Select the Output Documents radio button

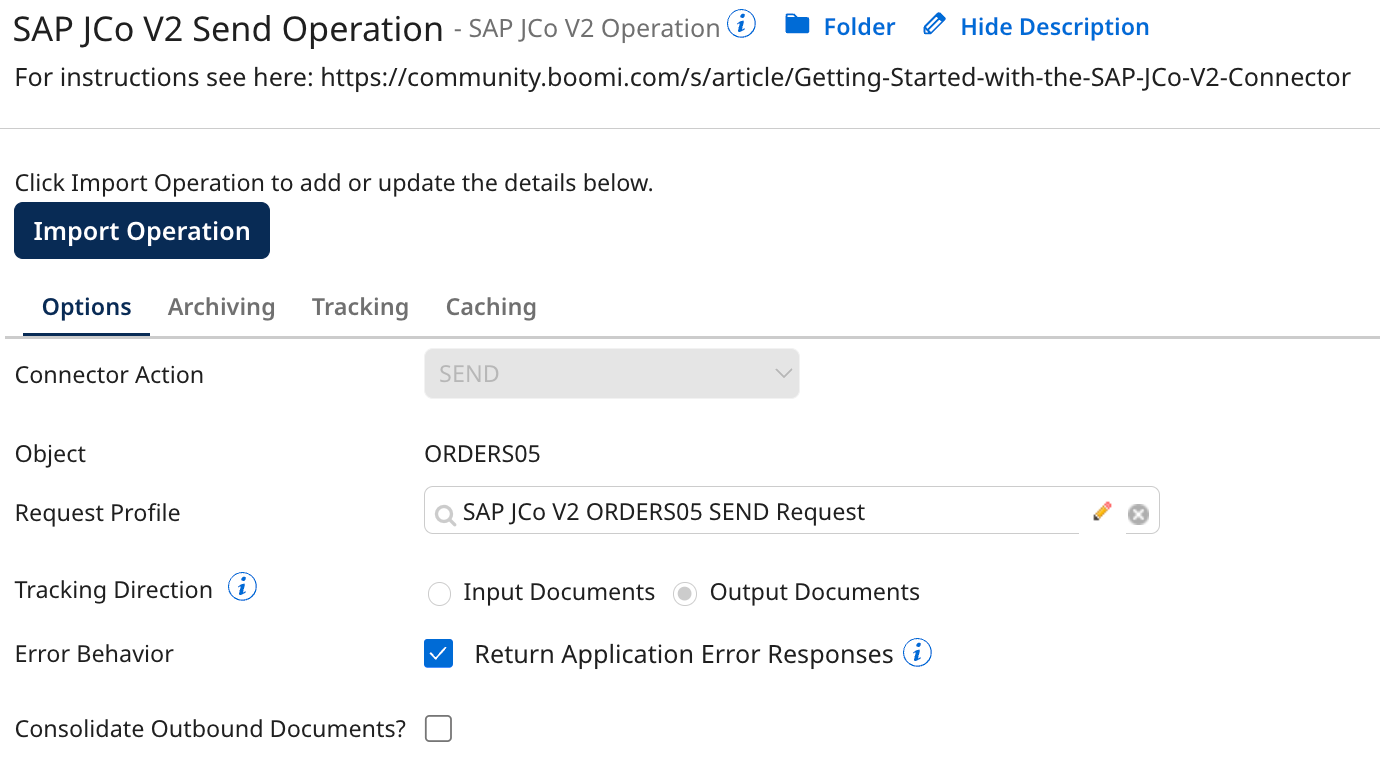pyautogui.click(x=684, y=593)
